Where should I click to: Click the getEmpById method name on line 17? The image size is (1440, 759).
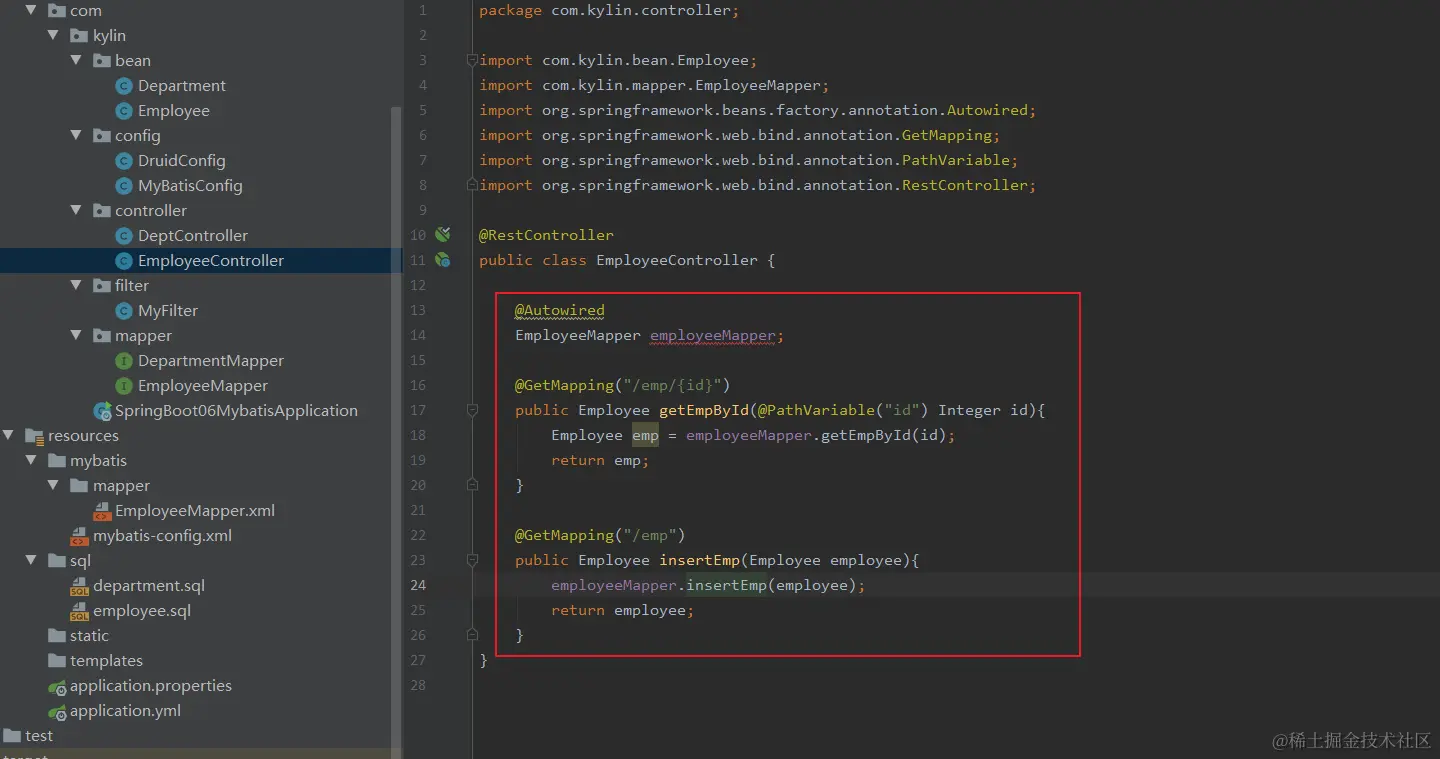pos(704,410)
